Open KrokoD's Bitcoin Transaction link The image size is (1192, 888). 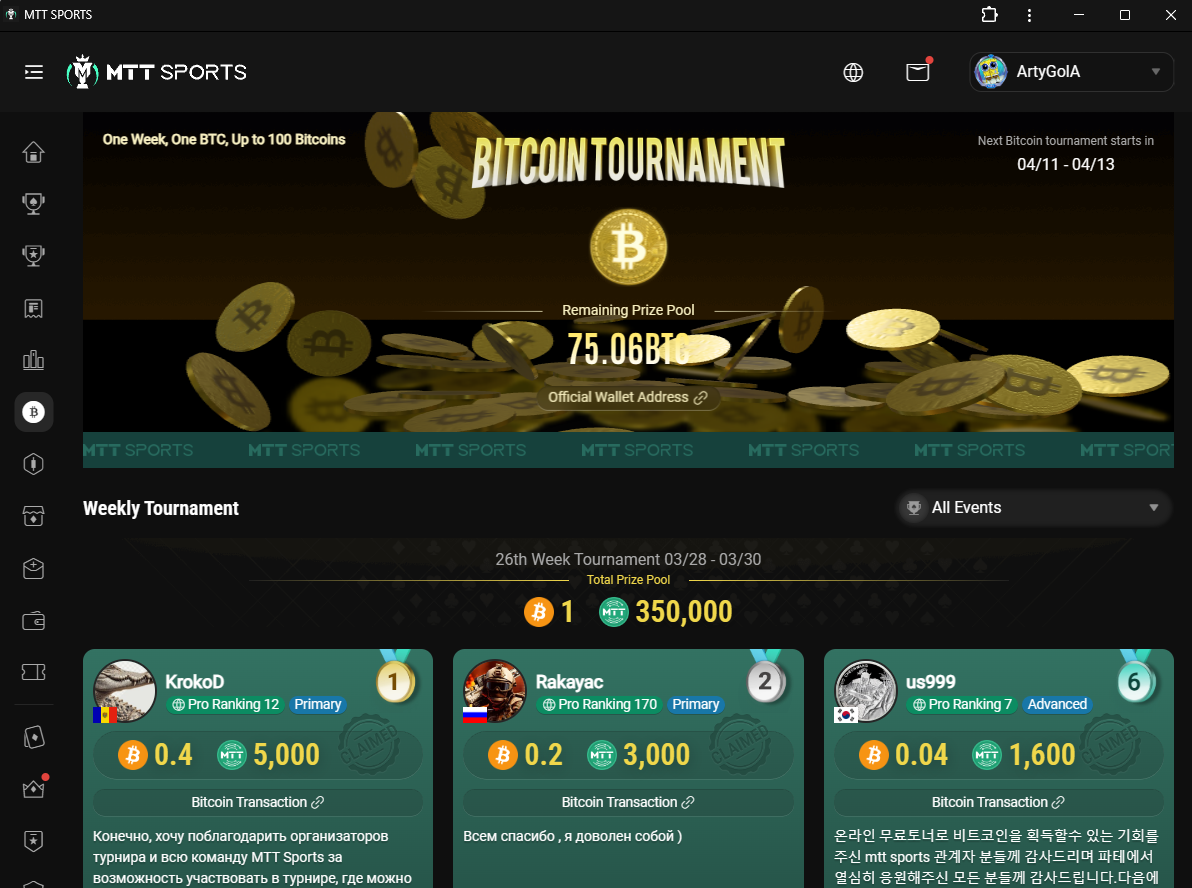(258, 802)
